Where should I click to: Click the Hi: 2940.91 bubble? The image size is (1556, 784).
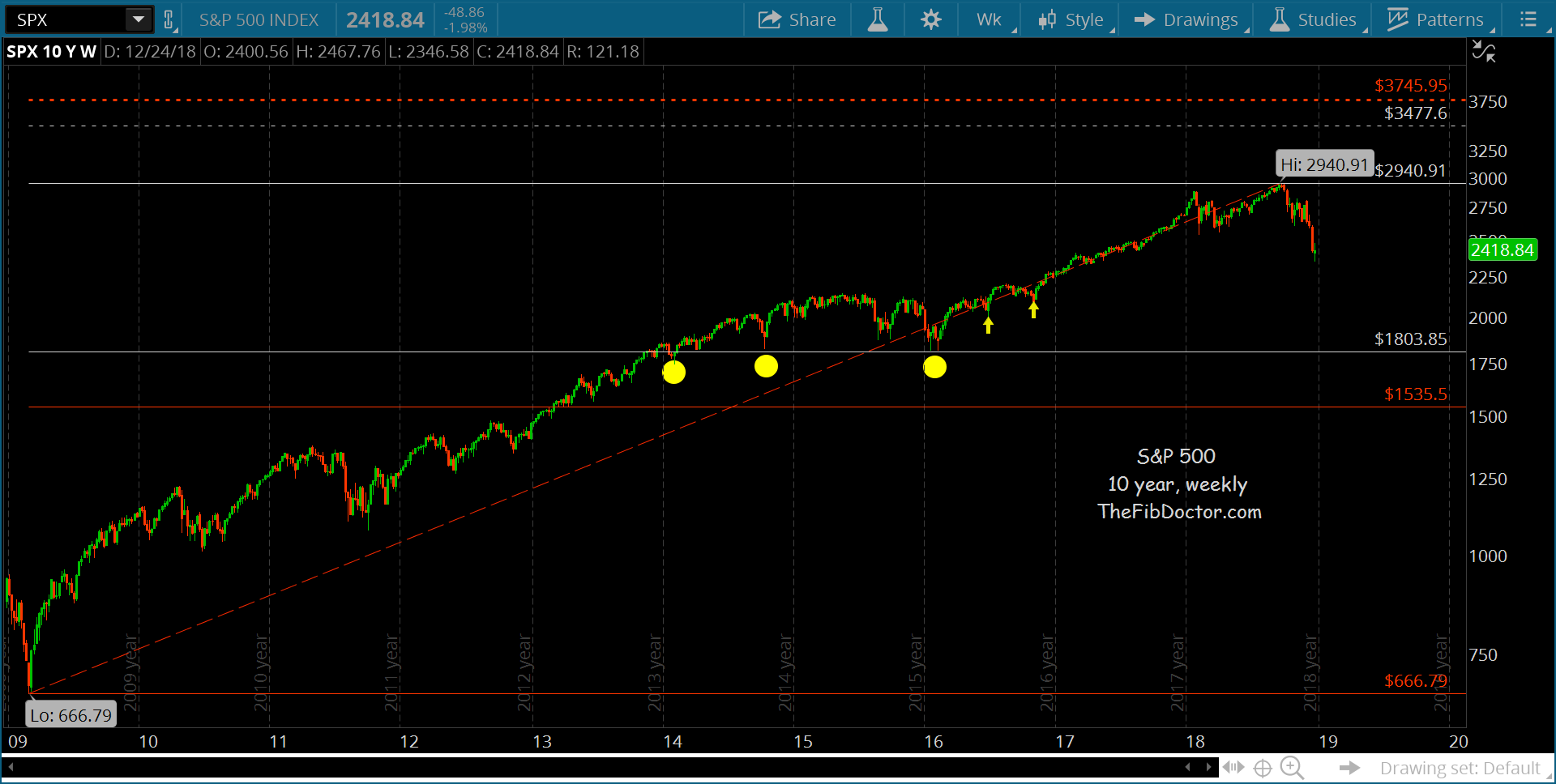[x=1324, y=164]
